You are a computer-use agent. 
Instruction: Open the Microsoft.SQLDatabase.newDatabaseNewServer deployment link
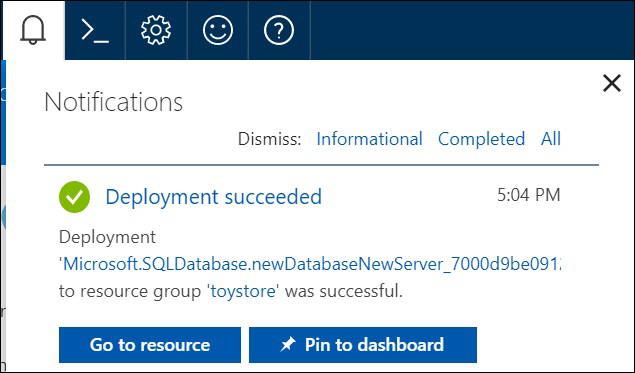[310, 264]
